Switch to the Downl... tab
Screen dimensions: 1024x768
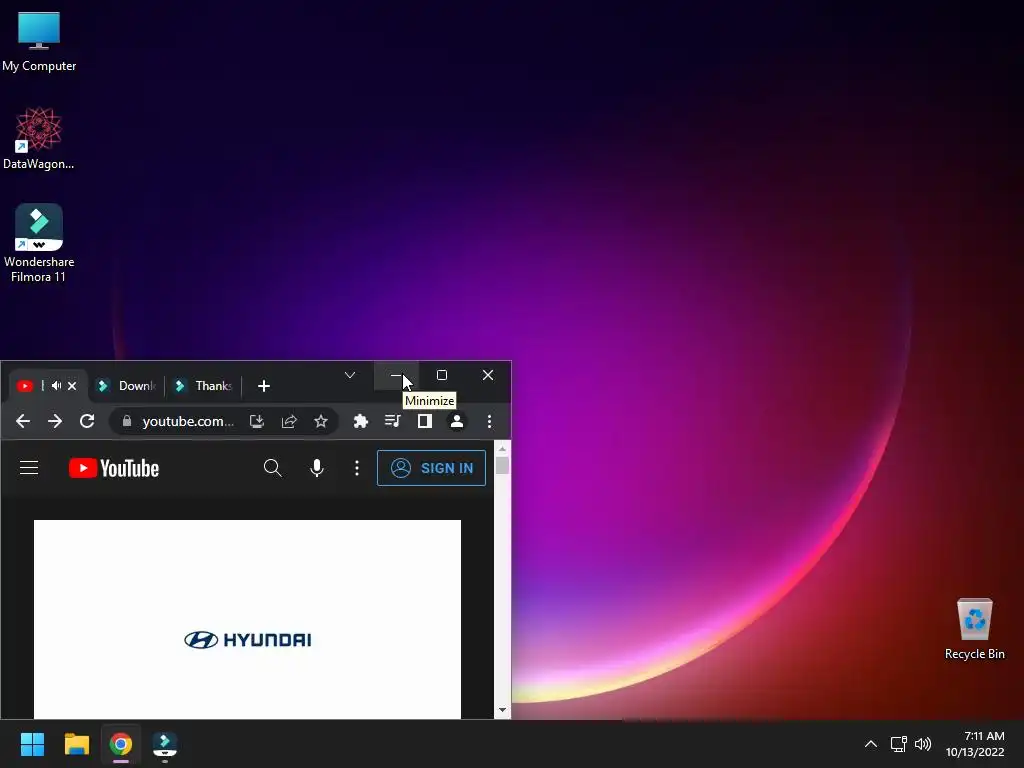coord(127,386)
